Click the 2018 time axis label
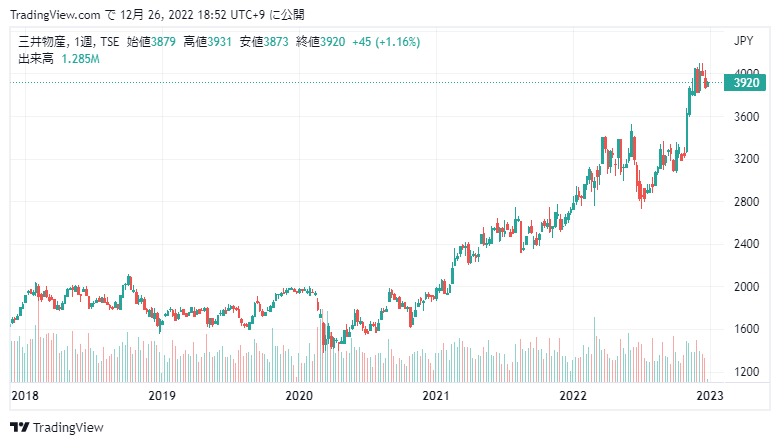 [25, 395]
